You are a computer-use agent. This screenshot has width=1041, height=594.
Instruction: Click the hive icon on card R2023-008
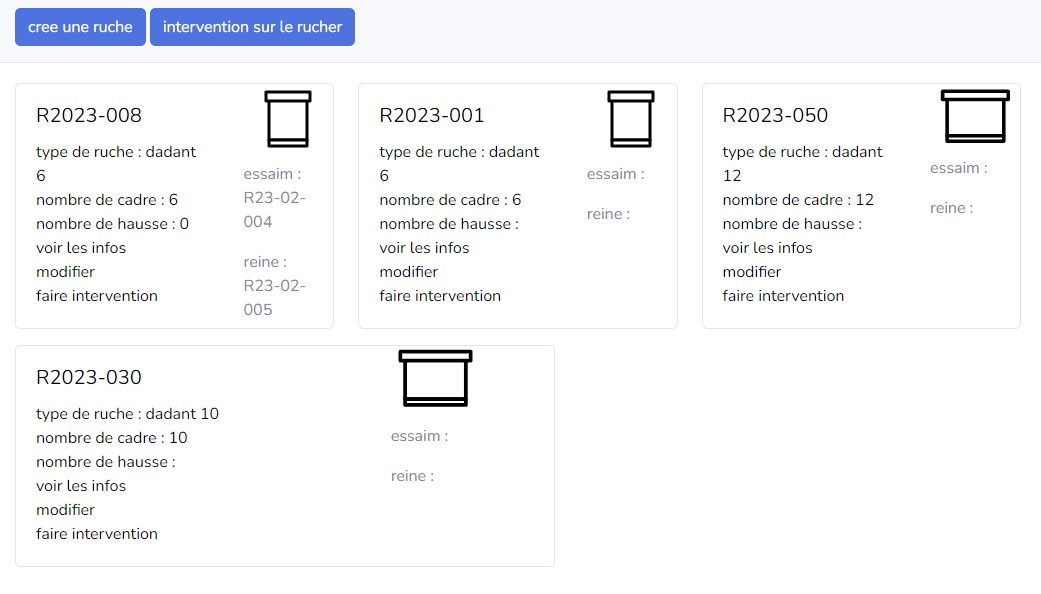pos(287,117)
